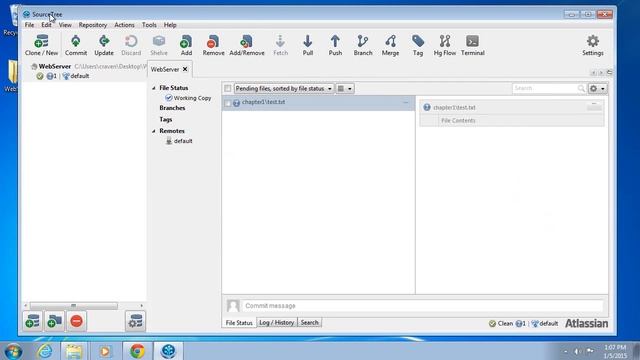The width and height of the screenshot is (640, 360).
Task: Click the Commit toolbar icon
Action: click(x=76, y=45)
